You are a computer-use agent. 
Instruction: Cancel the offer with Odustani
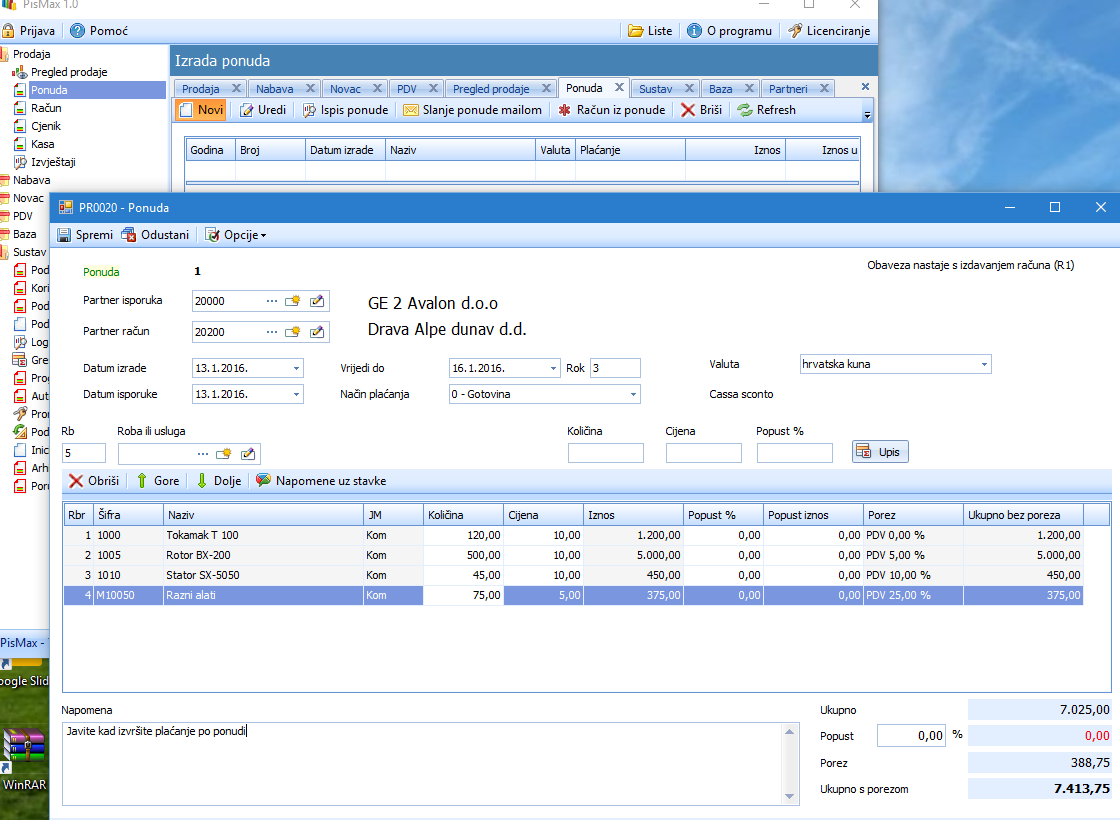click(x=155, y=235)
